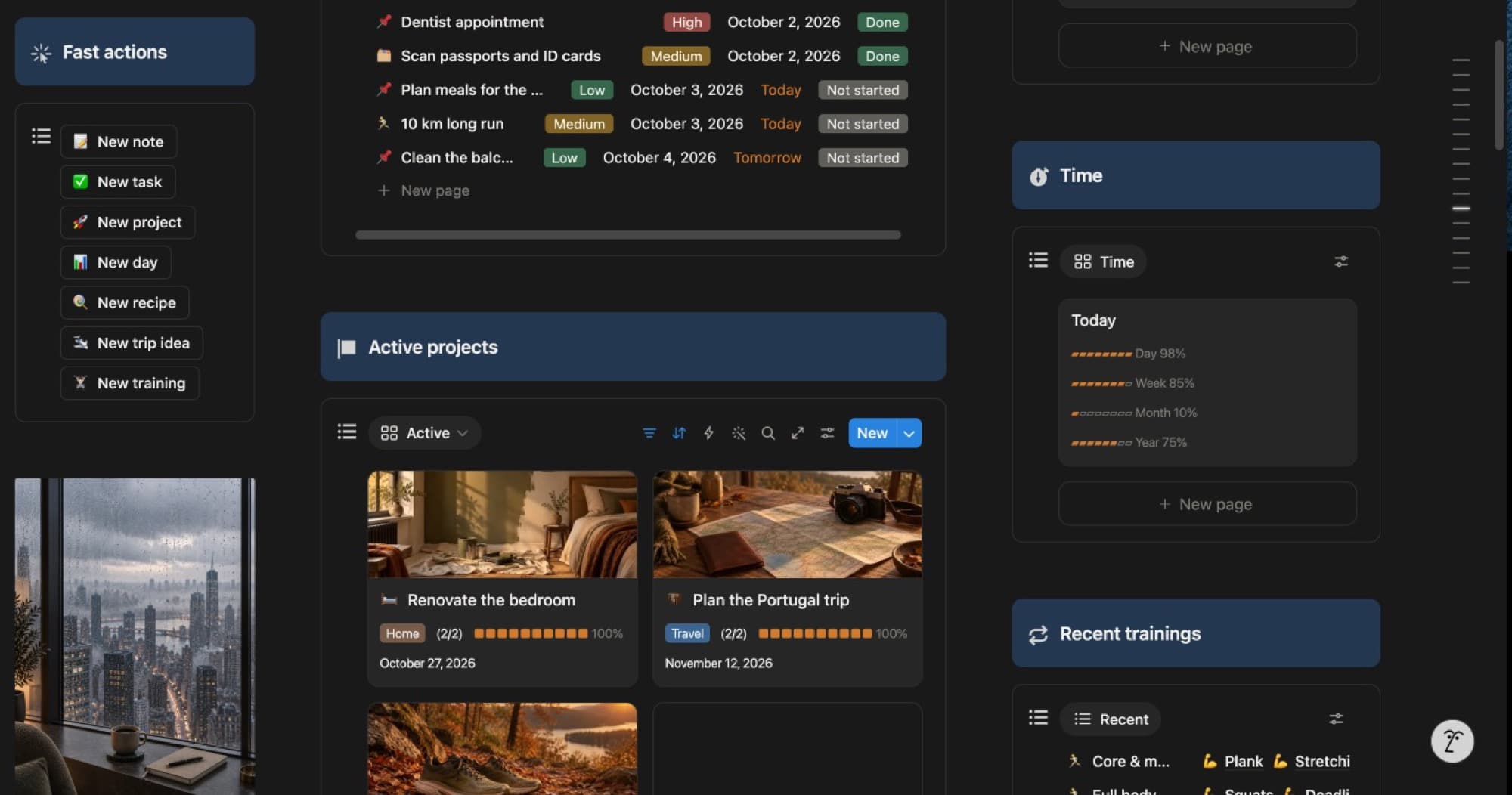
Task: Click list icon beside Active view tab
Action: click(x=346, y=432)
